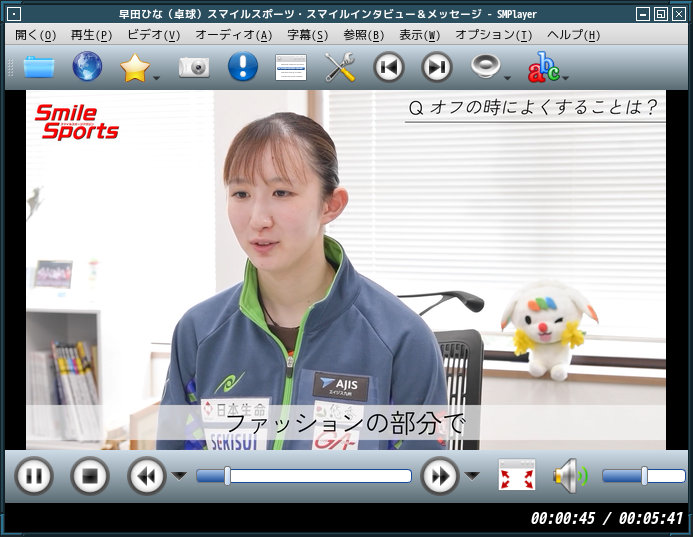The image size is (693, 537).
Task: Expand the favorites star dropdown arrow
Action: click(x=156, y=78)
